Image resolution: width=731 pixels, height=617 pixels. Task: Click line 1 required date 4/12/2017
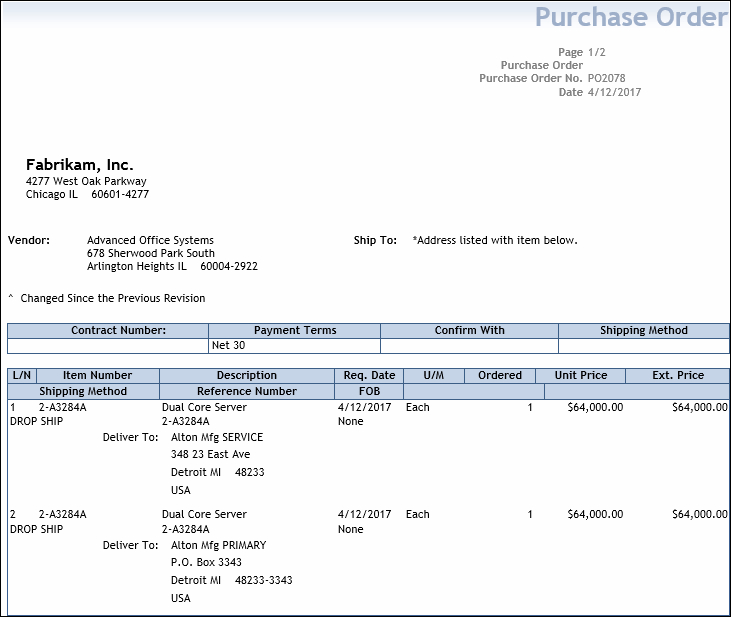pos(365,408)
